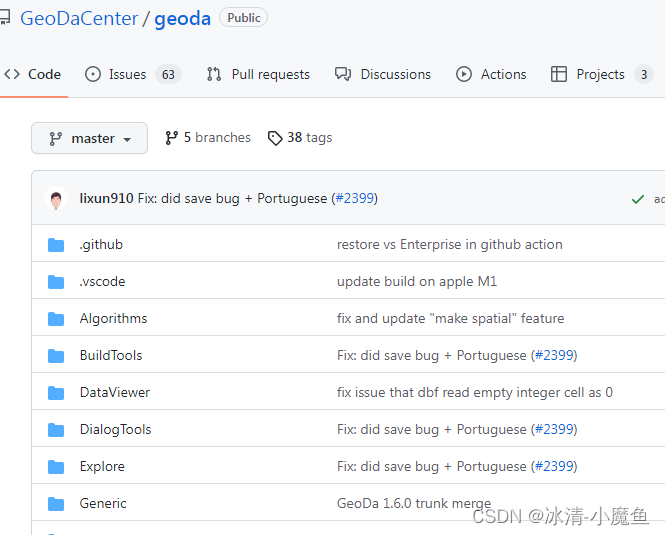This screenshot has height=535, width=665.
Task: Open latest commit message Fix: did save bug
Action: pyautogui.click(x=232, y=198)
